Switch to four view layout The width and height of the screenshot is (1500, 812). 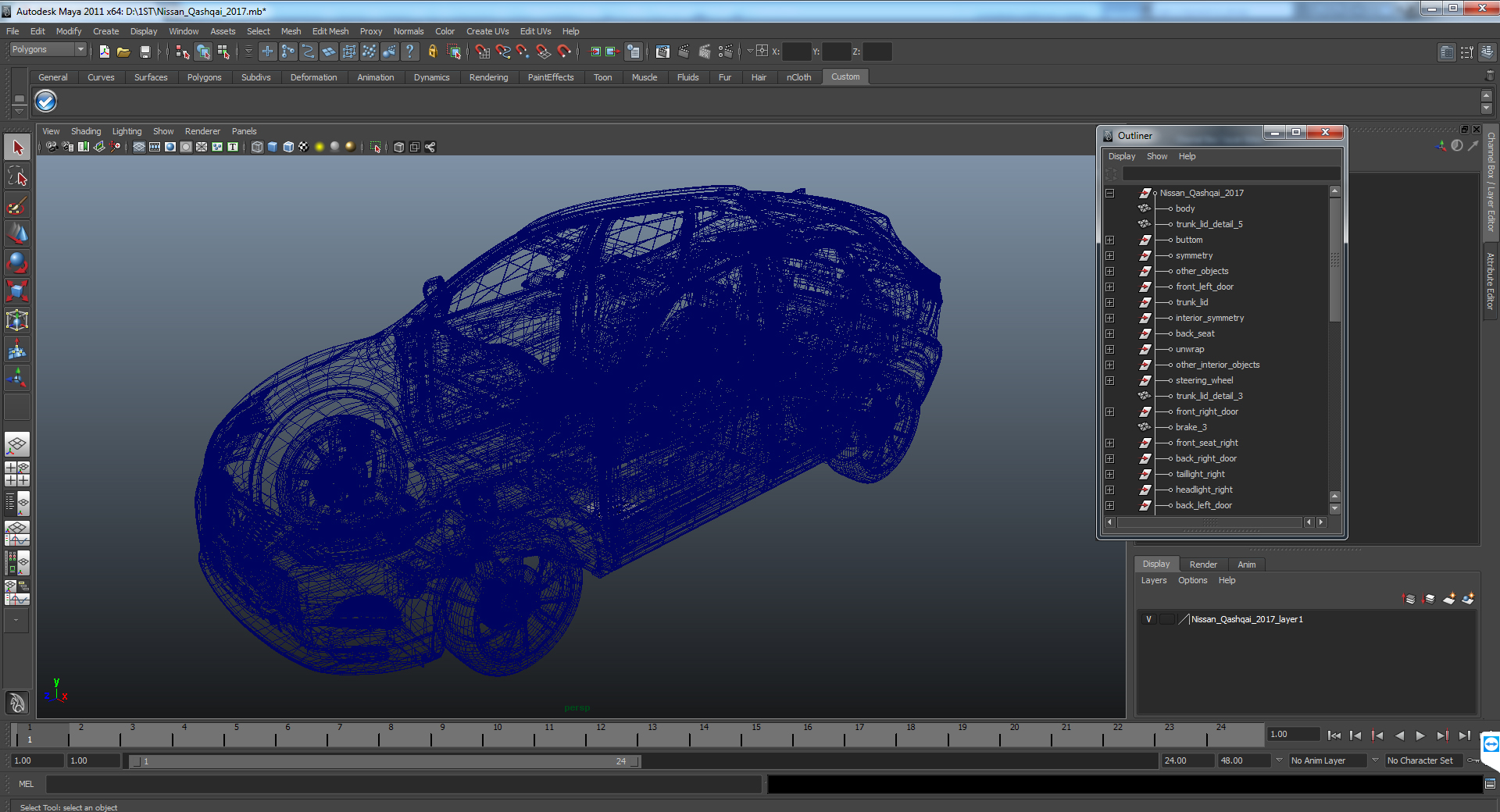[17, 474]
